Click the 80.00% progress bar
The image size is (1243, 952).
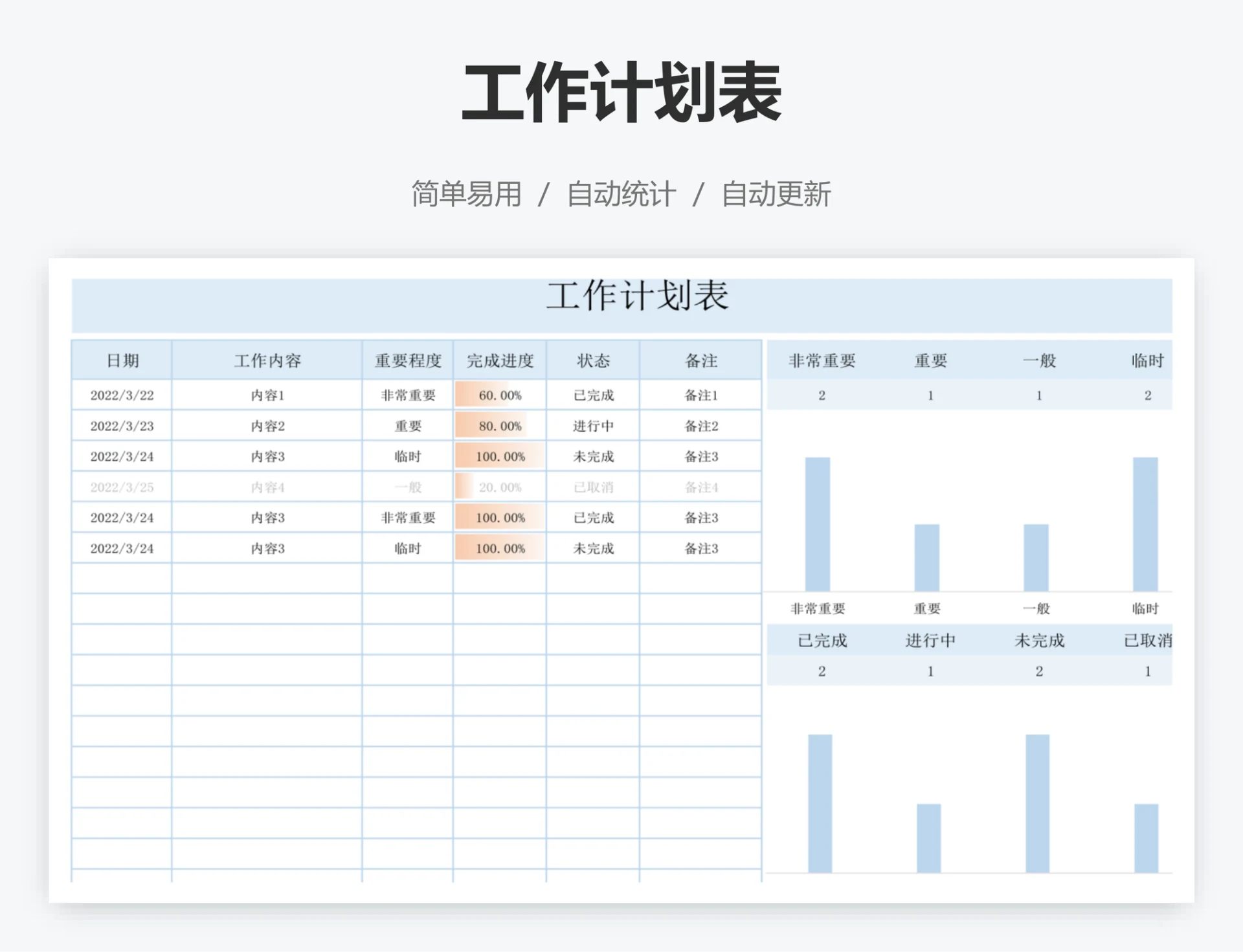tap(498, 425)
